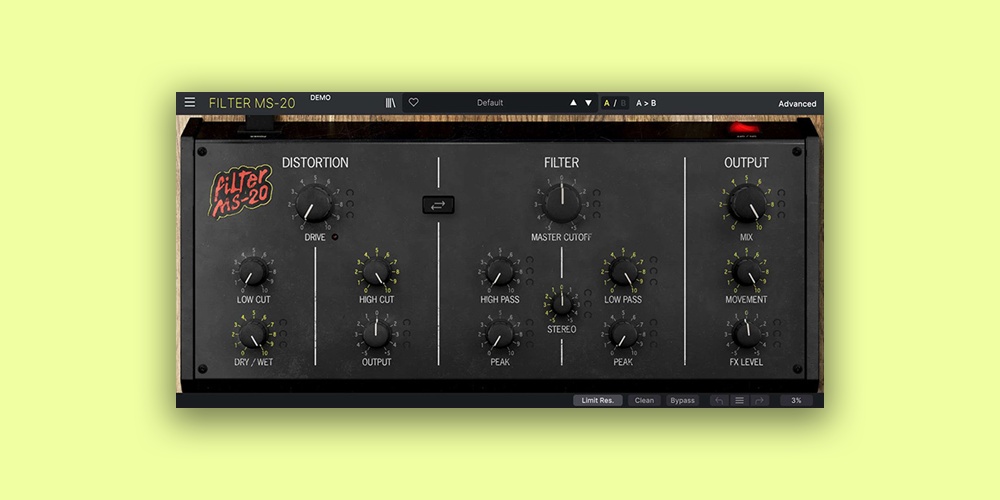Image resolution: width=1000 pixels, height=500 pixels.
Task: Open the preset library browser
Action: point(391,102)
